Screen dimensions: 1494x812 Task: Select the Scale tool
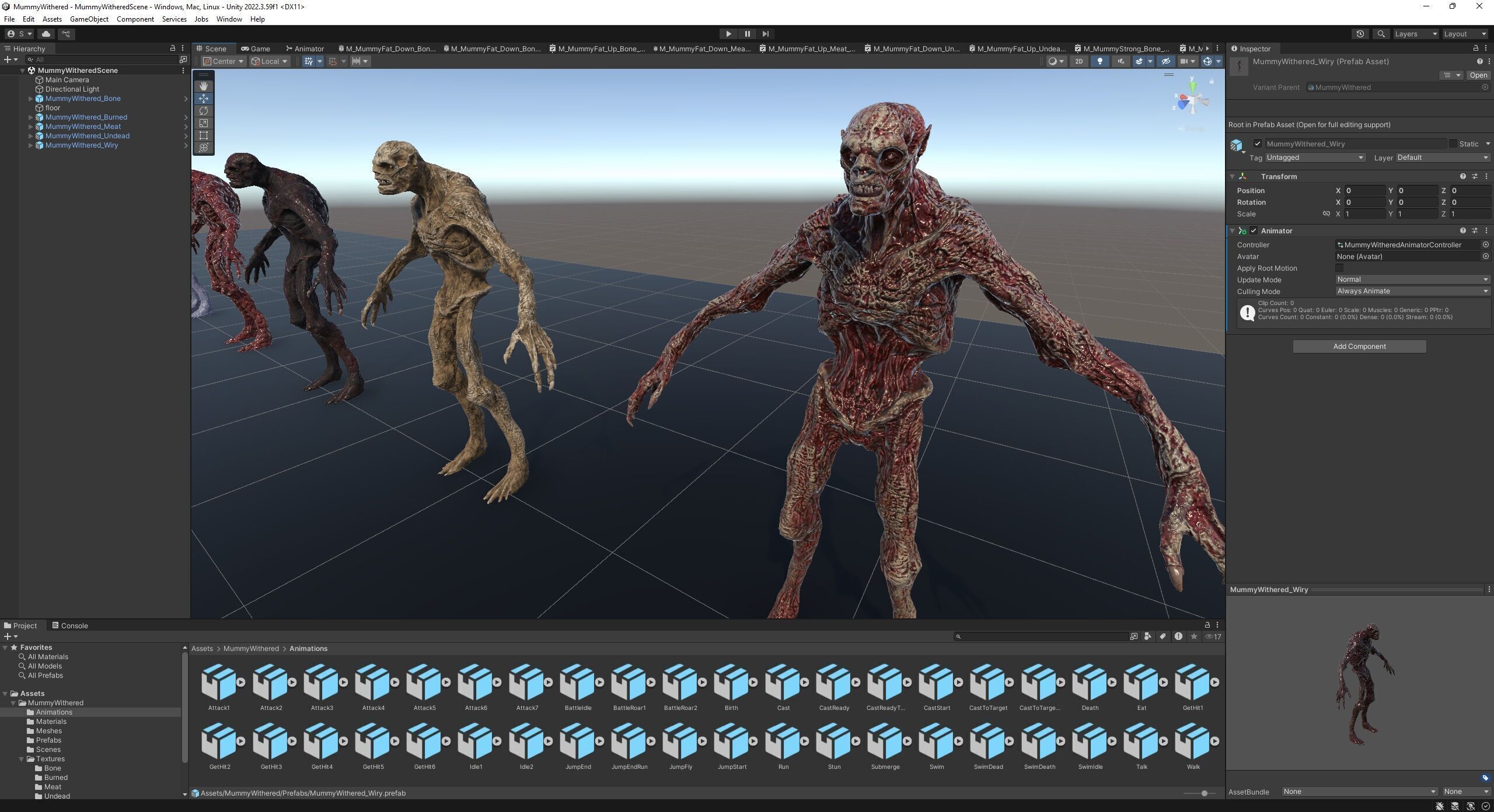point(203,123)
